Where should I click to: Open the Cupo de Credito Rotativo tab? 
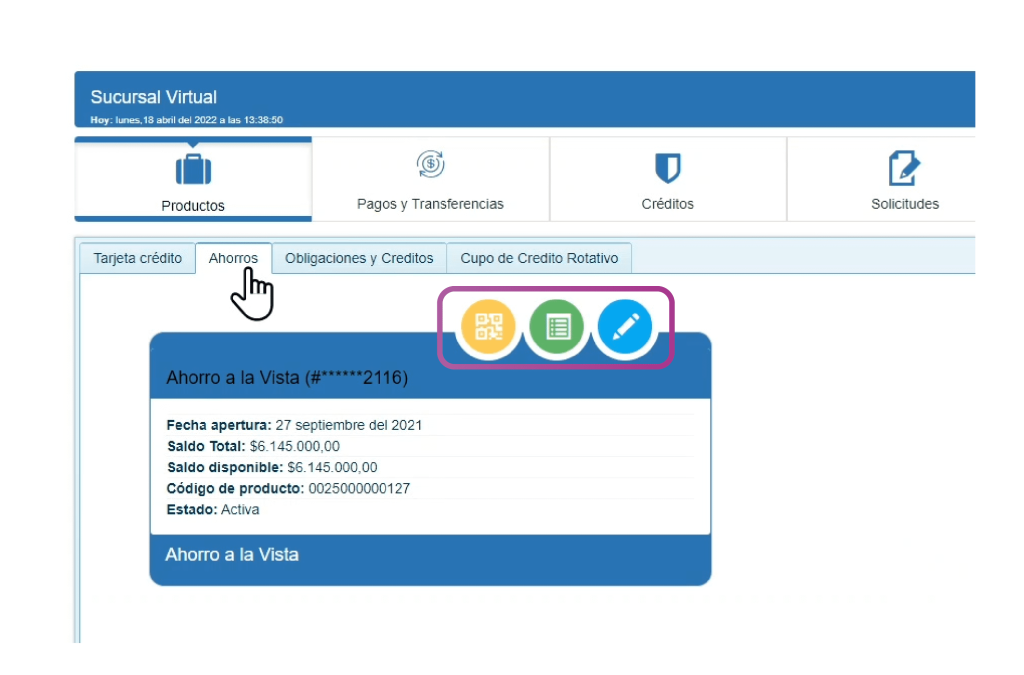pos(539,258)
